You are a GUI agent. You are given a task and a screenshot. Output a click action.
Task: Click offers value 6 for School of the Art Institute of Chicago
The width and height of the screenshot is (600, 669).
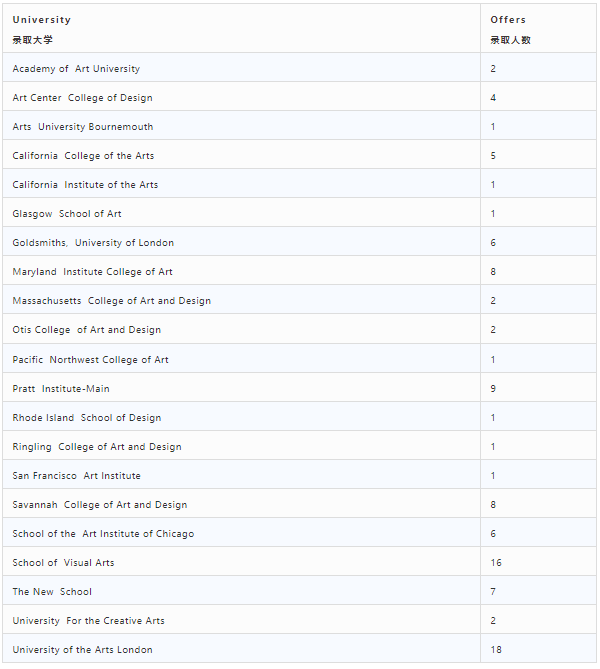[493, 534]
